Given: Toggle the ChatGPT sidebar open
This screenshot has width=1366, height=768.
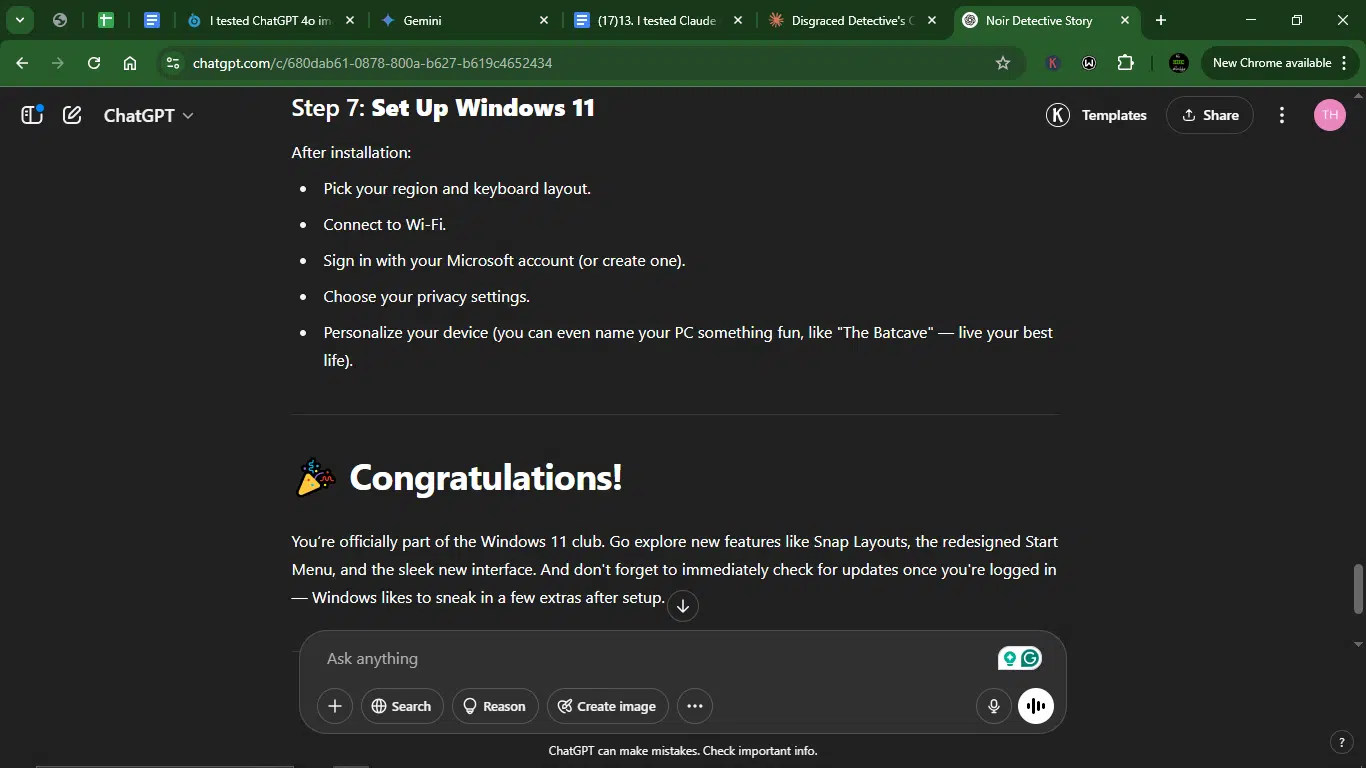Looking at the screenshot, I should (32, 115).
